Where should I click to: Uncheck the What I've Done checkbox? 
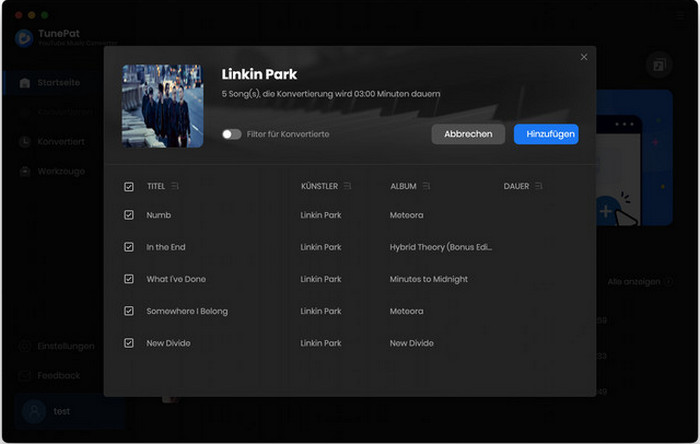[x=129, y=279]
